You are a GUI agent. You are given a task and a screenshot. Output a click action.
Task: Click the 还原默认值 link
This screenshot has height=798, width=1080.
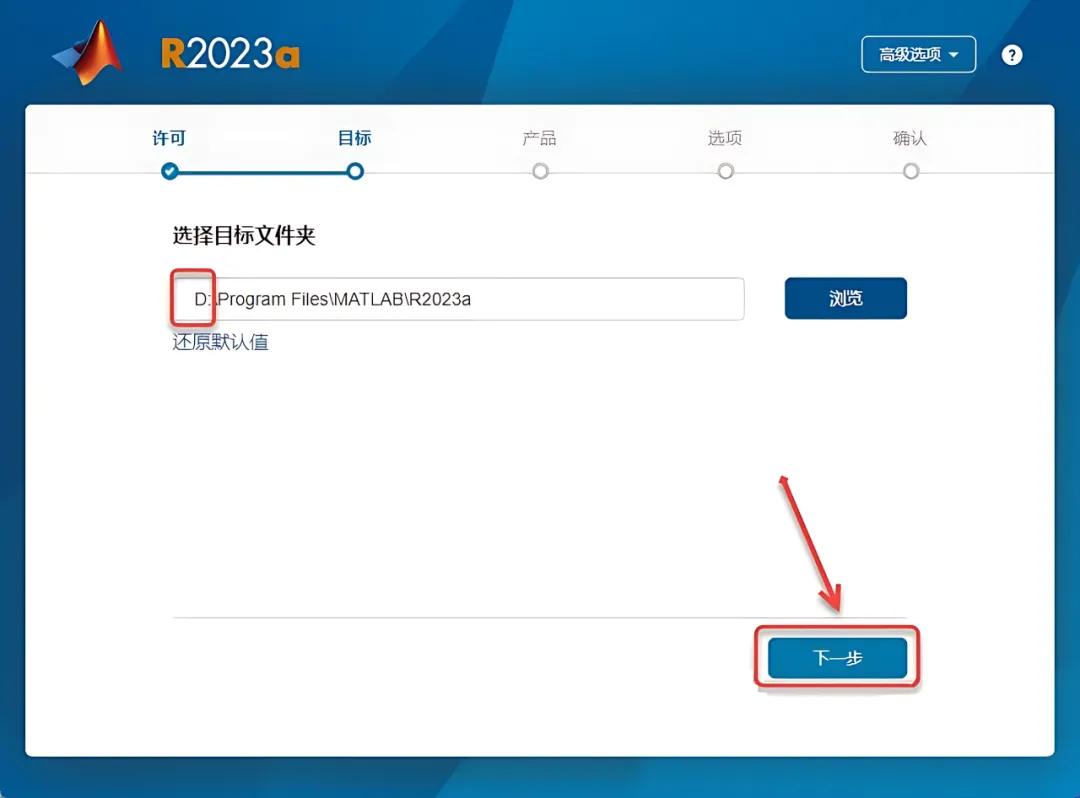click(x=220, y=342)
